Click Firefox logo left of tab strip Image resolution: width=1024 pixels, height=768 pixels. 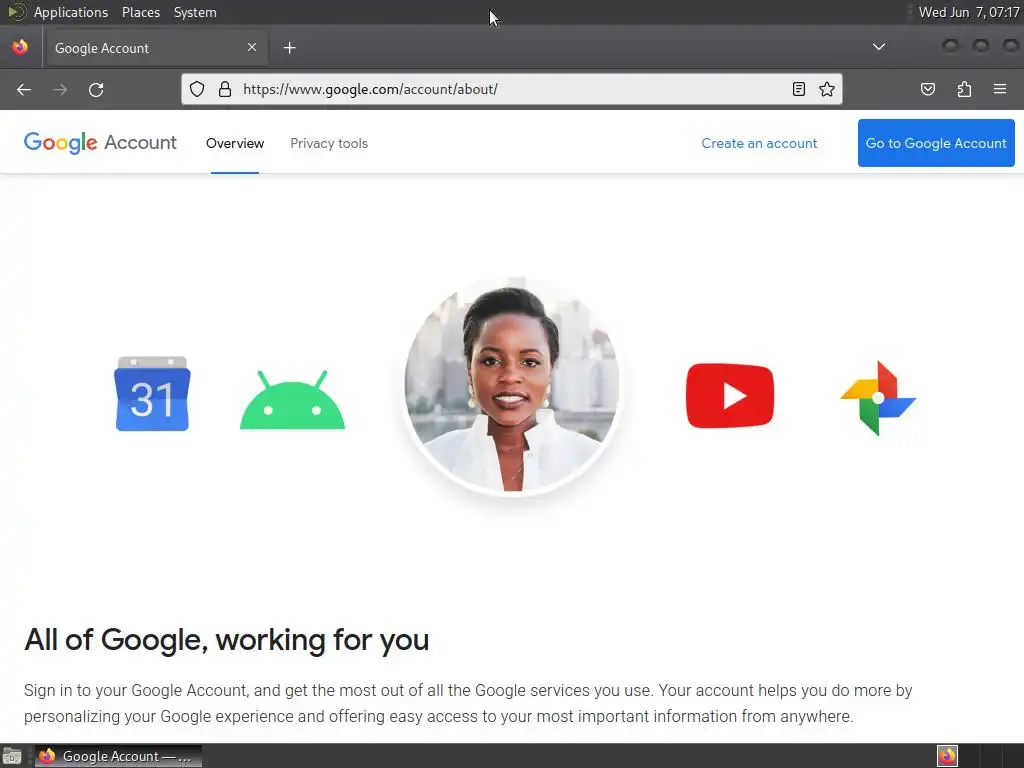pos(20,47)
